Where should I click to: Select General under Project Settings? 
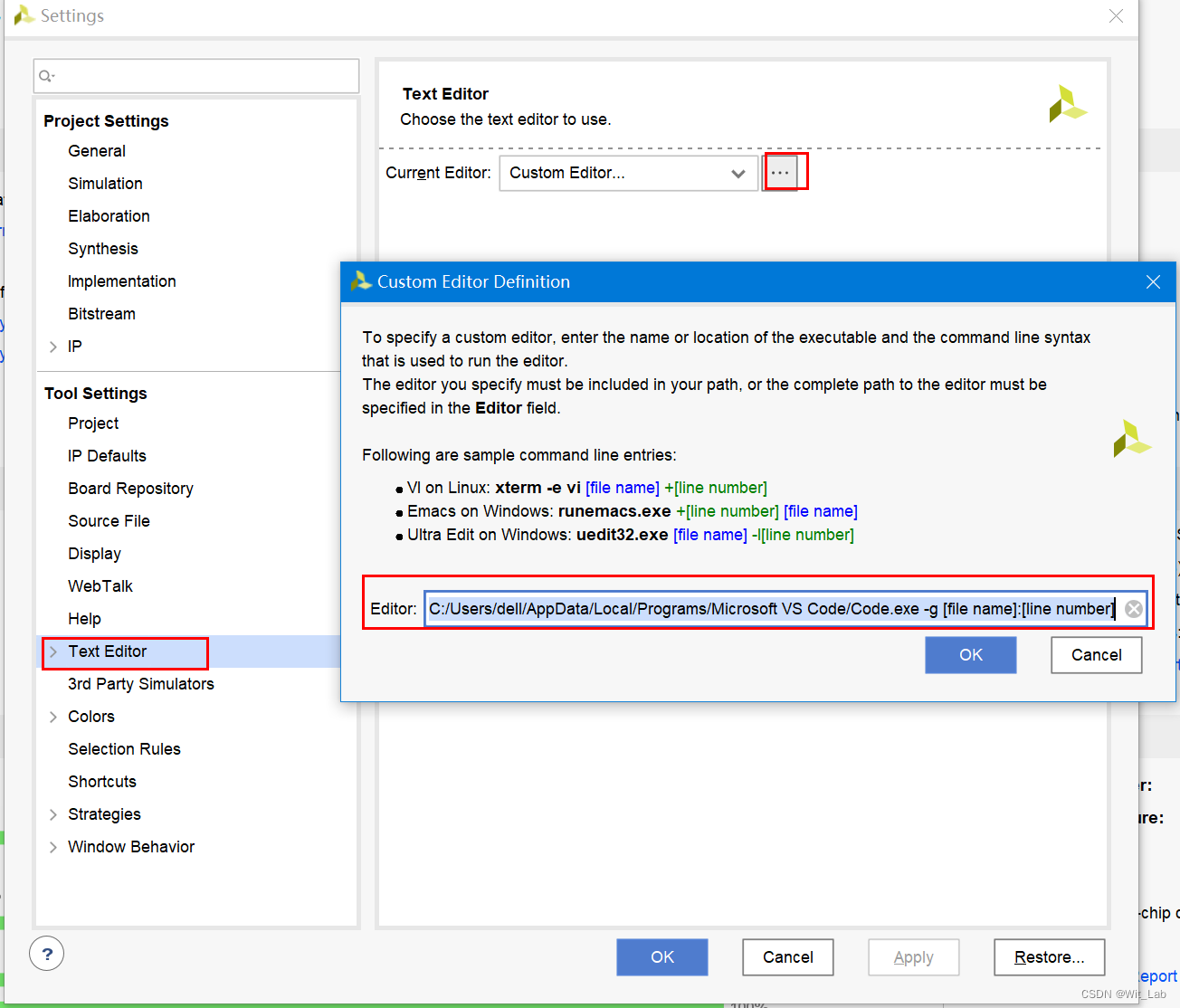[x=97, y=151]
